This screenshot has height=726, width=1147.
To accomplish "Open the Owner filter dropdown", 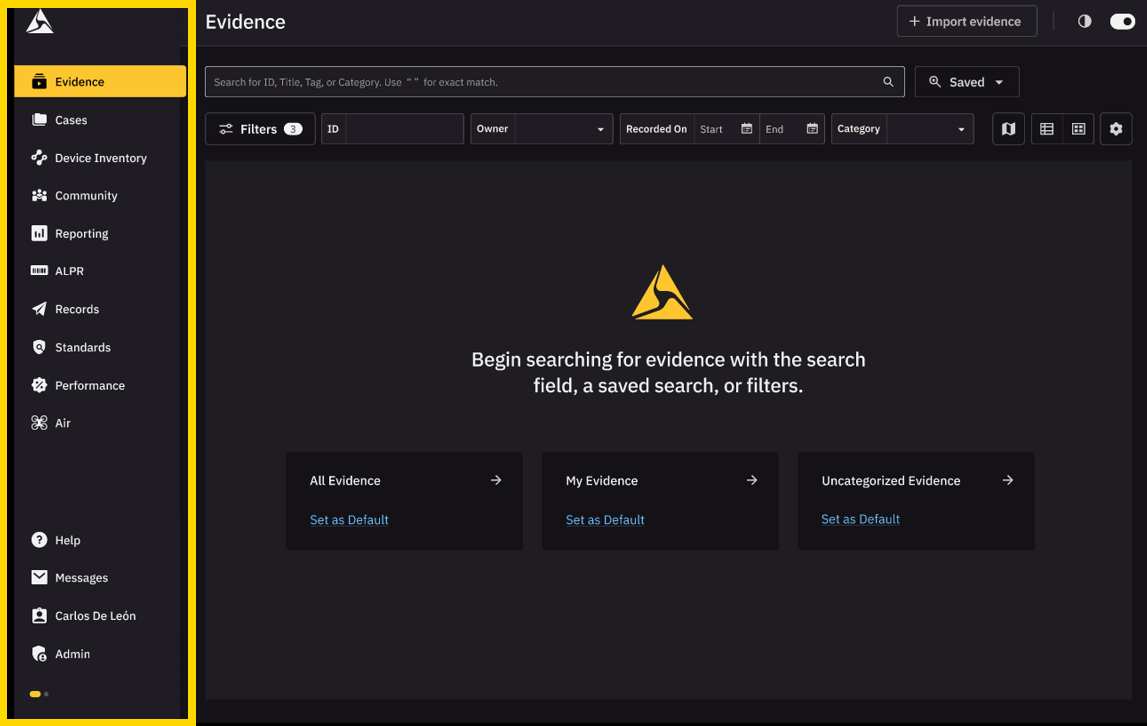I will pyautogui.click(x=563, y=129).
